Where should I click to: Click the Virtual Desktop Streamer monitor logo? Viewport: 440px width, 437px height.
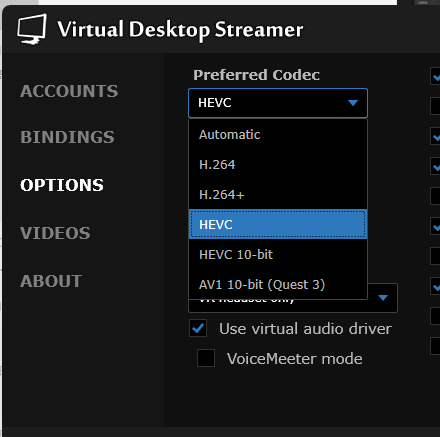(x=32, y=29)
